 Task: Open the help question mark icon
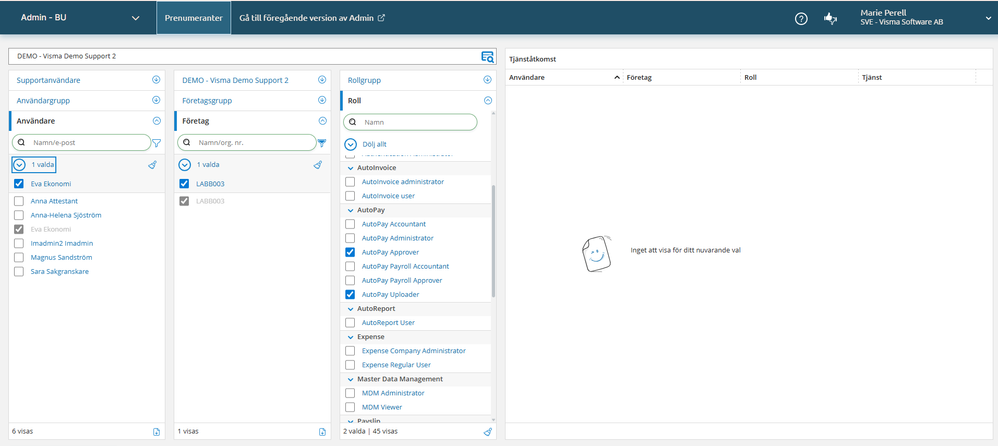pyautogui.click(x=801, y=18)
